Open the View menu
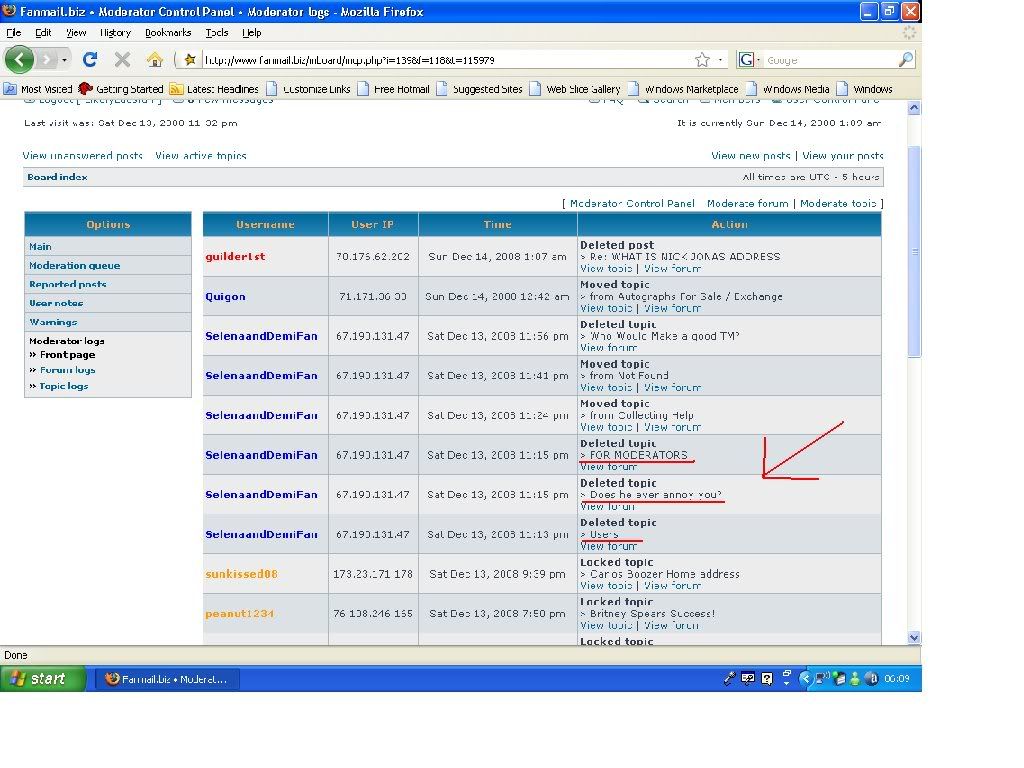The image size is (1024, 768). [76, 33]
